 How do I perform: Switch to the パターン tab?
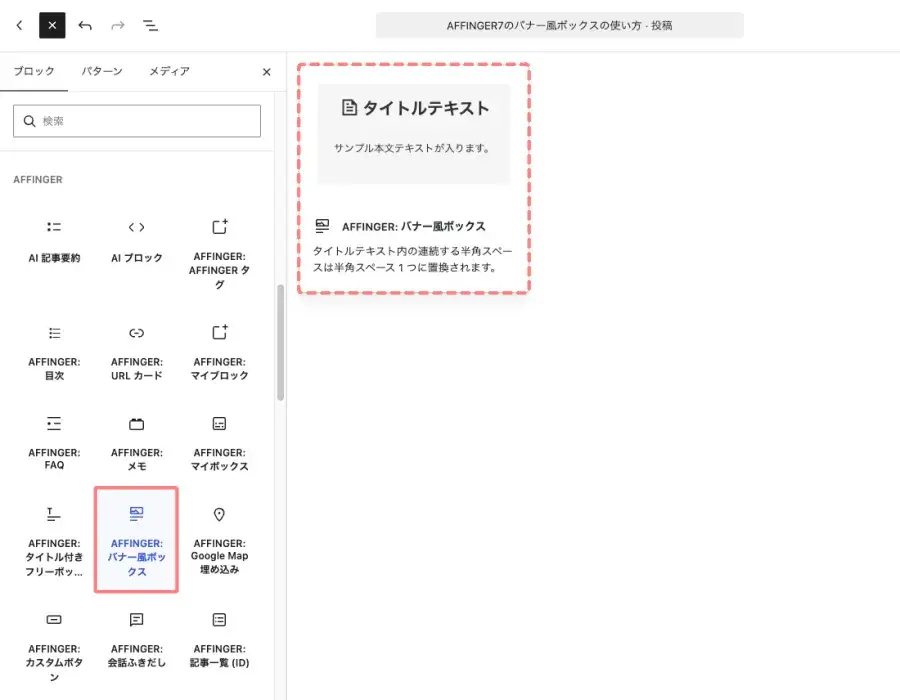(x=102, y=71)
